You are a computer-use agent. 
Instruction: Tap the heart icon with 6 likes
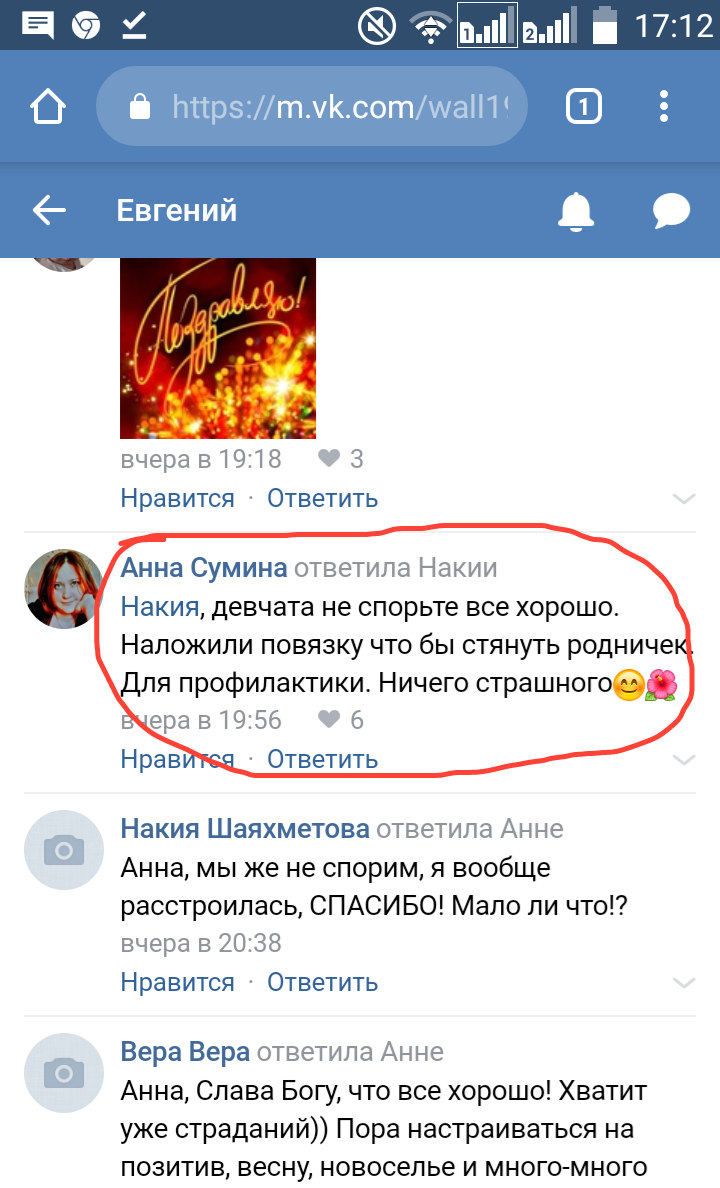click(329, 719)
